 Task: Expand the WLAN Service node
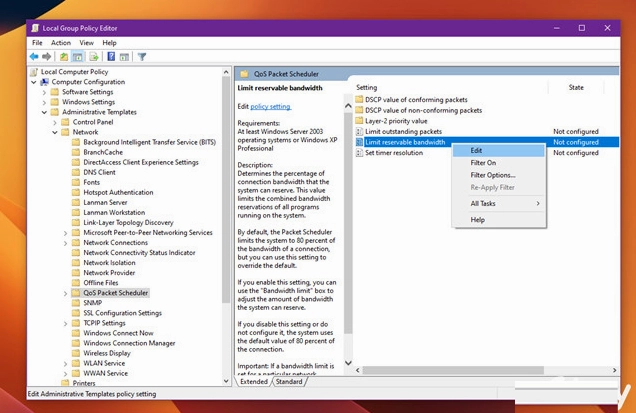click(65, 364)
